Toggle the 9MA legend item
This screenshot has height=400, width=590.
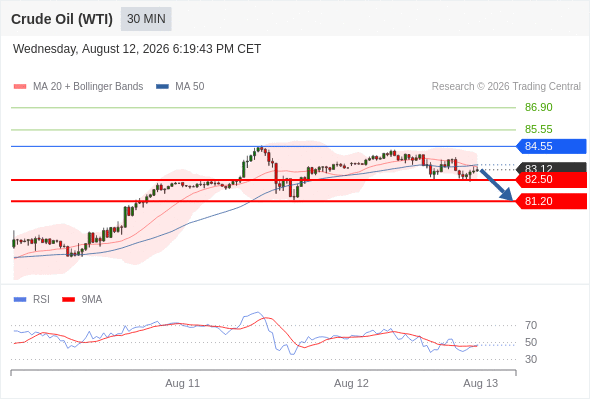[x=82, y=300]
